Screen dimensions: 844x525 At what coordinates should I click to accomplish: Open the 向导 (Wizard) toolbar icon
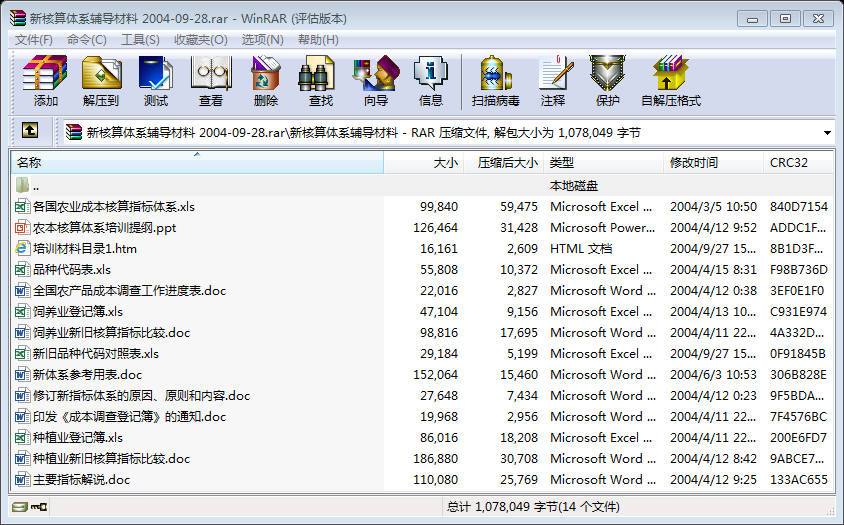coord(376,73)
